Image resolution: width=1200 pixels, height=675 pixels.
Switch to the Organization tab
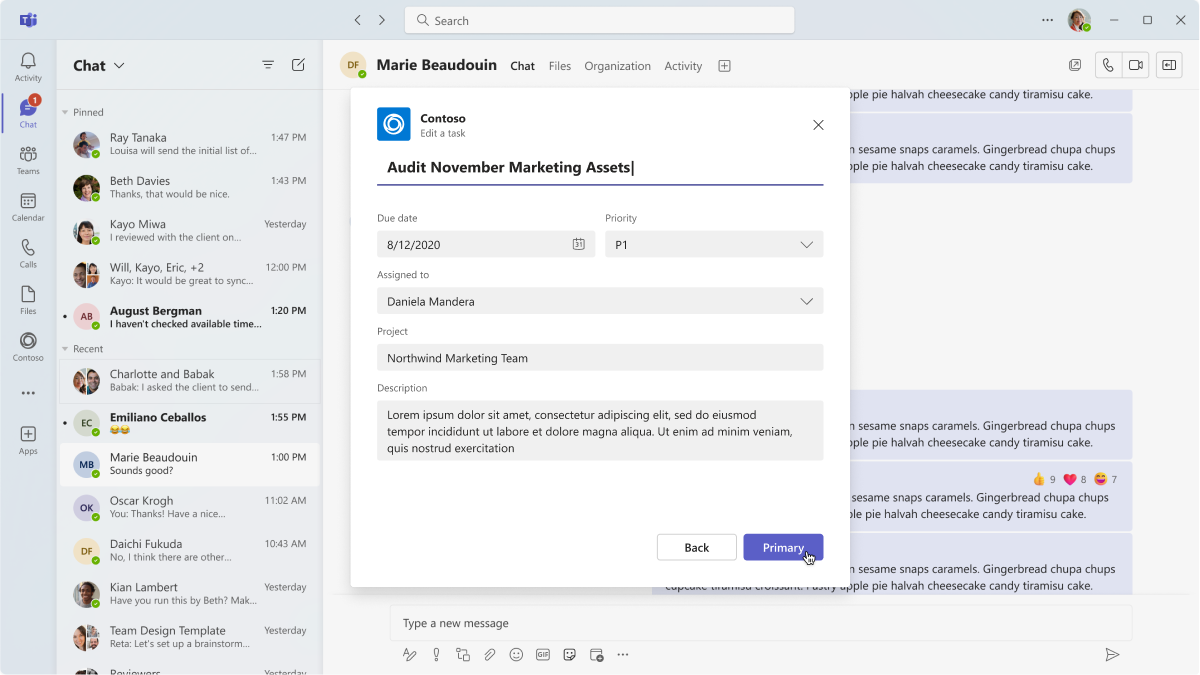617,66
